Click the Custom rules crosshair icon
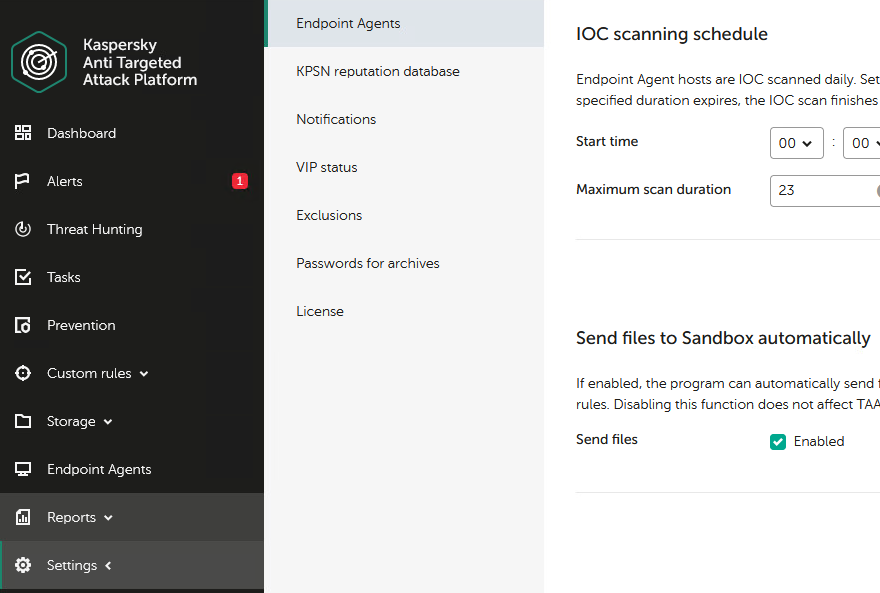This screenshot has height=593, width=880. click(23, 373)
